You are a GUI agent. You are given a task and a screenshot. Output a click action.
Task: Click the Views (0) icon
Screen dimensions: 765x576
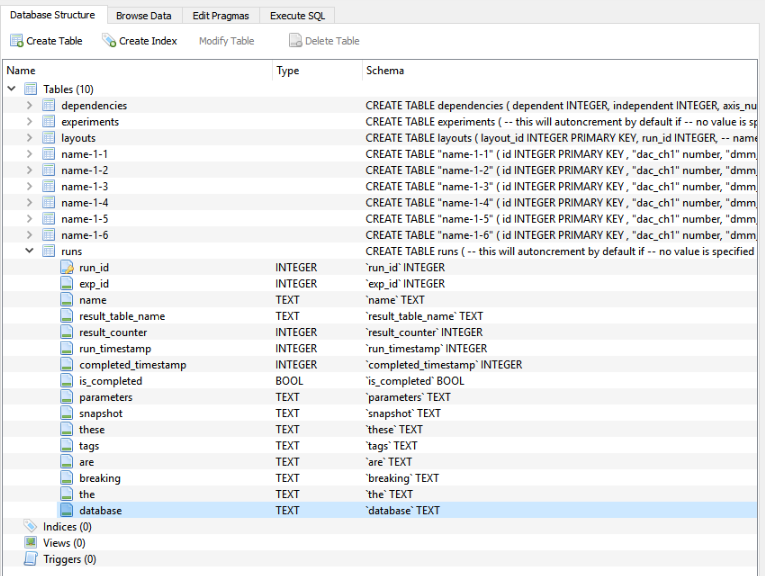30,543
